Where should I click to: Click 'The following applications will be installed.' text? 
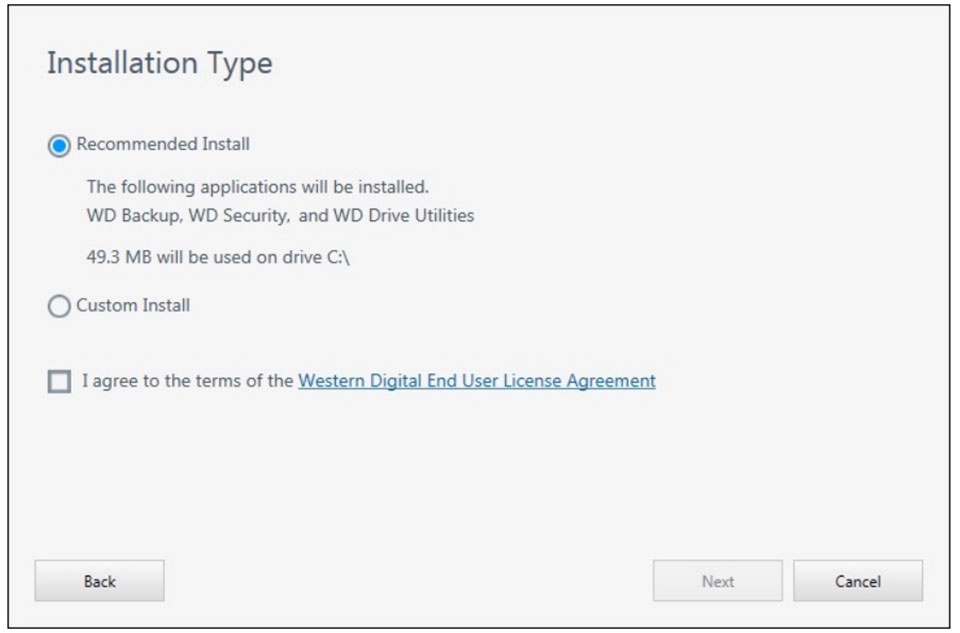(x=258, y=187)
